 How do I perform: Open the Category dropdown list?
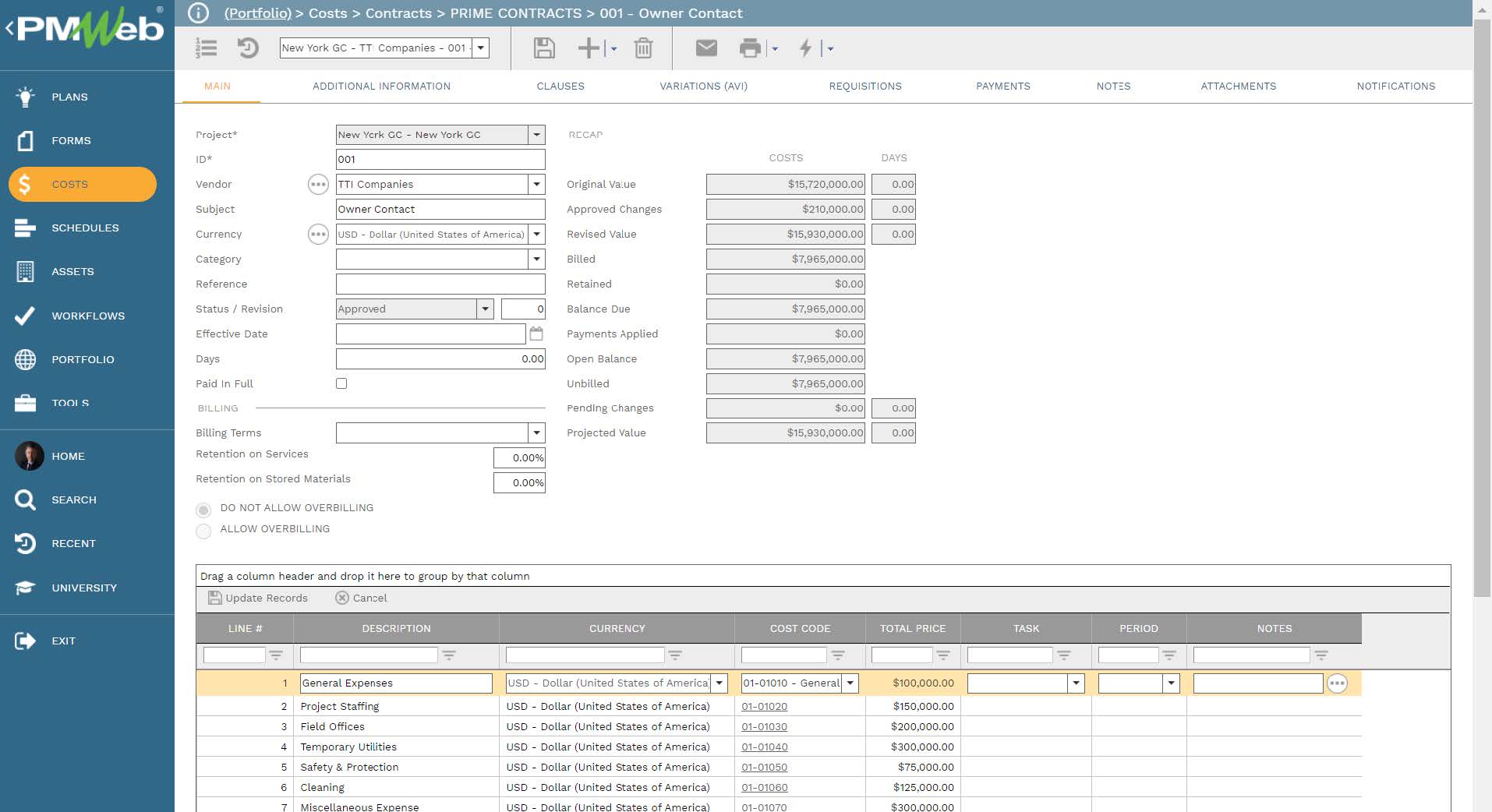[x=536, y=259]
